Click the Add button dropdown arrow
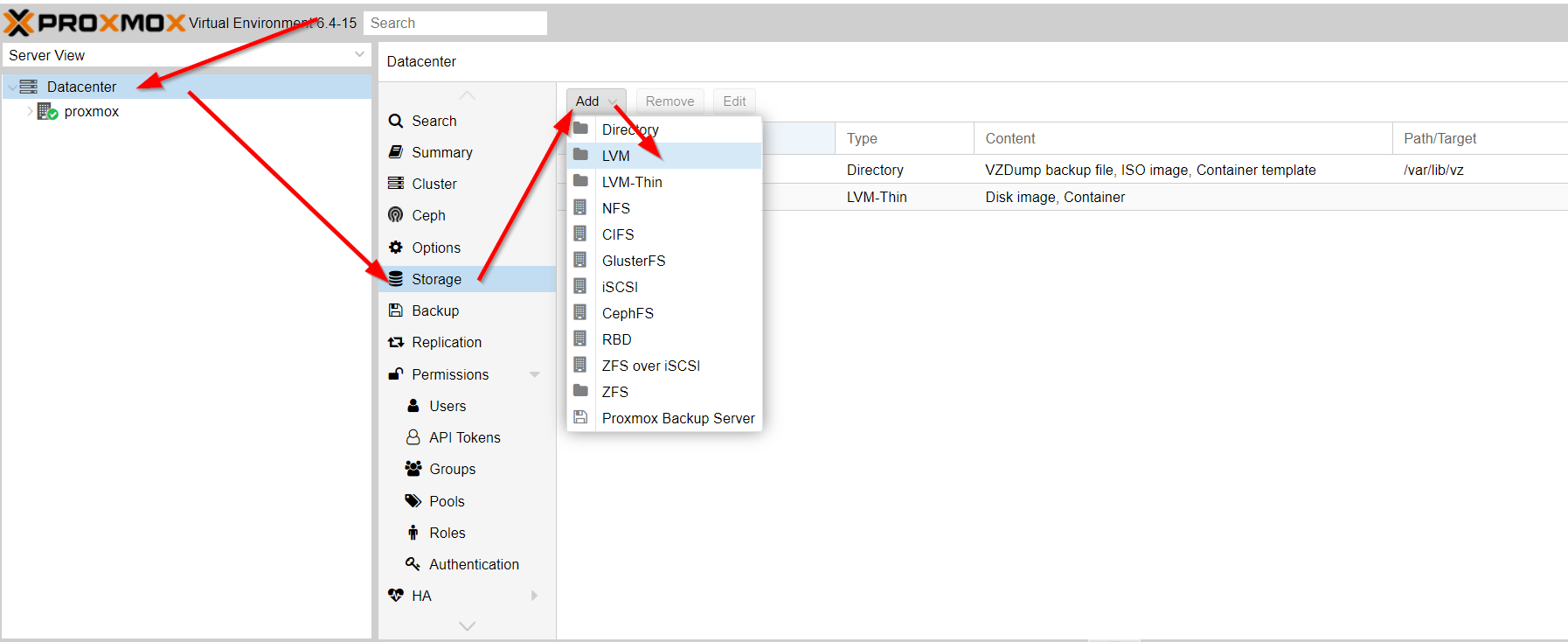Image resolution: width=1568 pixels, height=642 pixels. coord(613,101)
